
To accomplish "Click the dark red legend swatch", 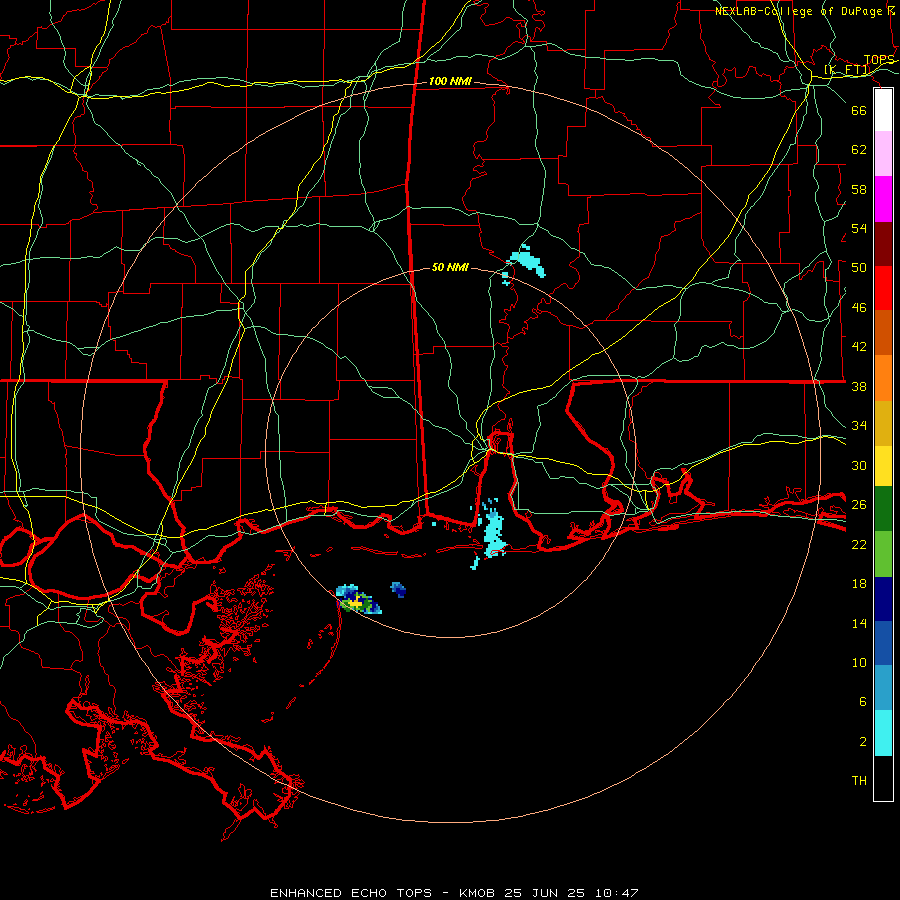I will (883, 244).
